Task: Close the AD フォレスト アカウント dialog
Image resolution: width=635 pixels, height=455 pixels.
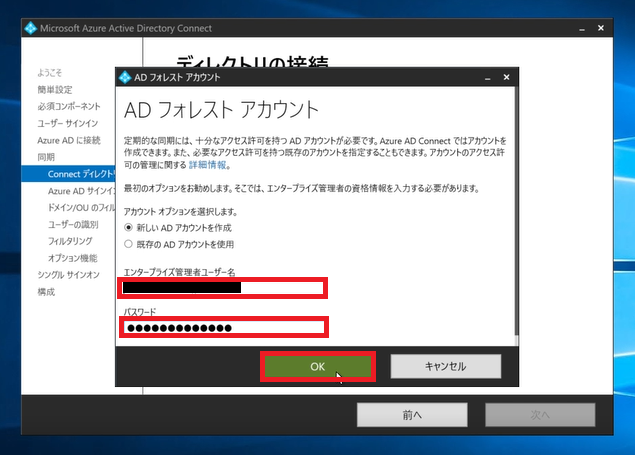Action: 506,77
